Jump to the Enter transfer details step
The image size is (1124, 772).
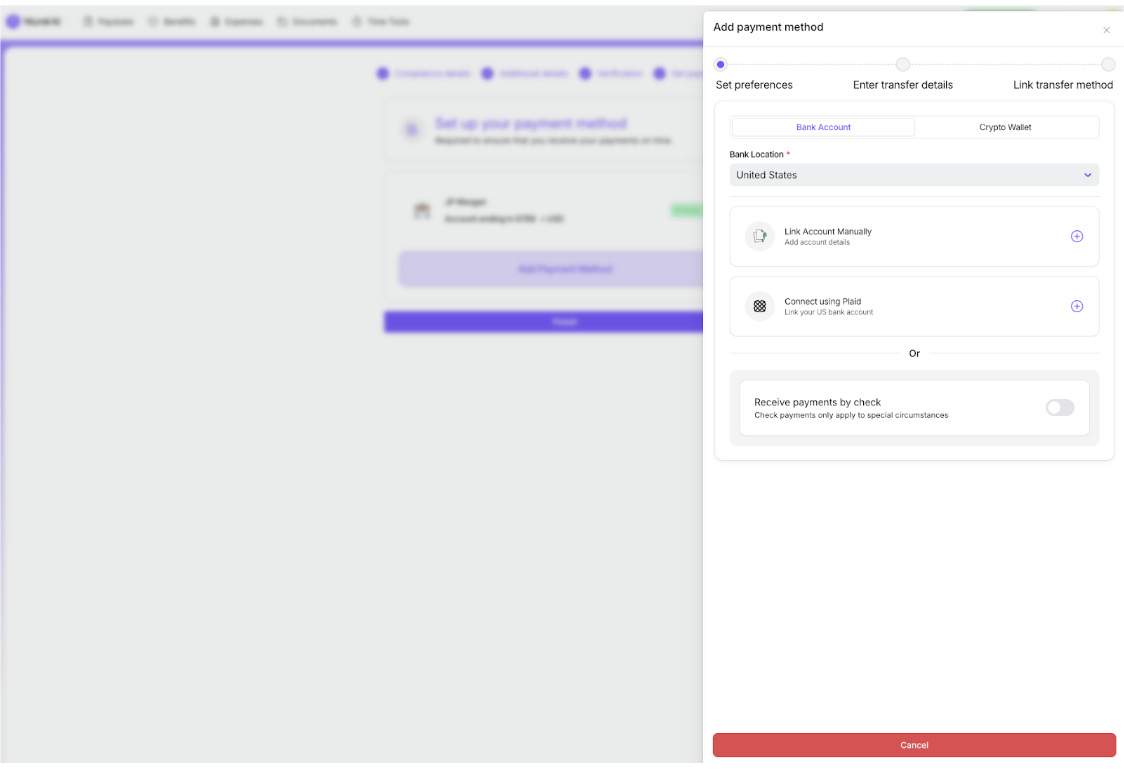(903, 64)
